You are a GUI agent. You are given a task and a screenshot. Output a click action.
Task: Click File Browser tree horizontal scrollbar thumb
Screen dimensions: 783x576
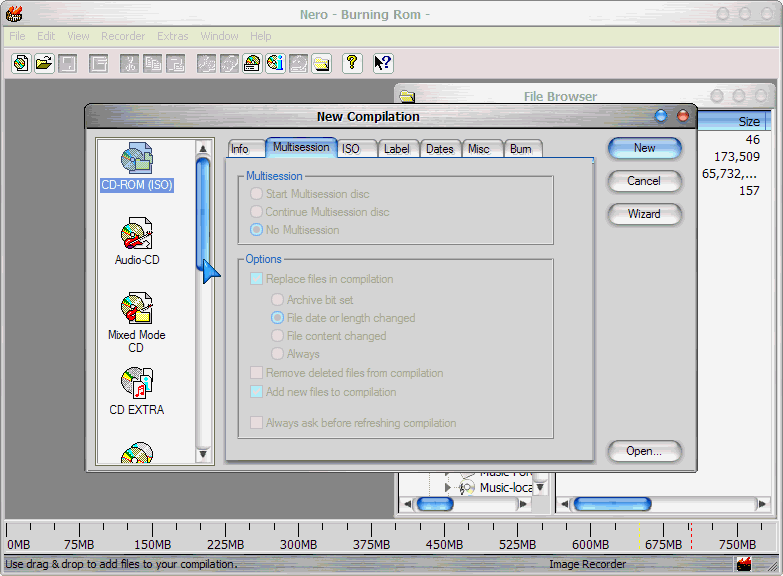[x=435, y=504]
